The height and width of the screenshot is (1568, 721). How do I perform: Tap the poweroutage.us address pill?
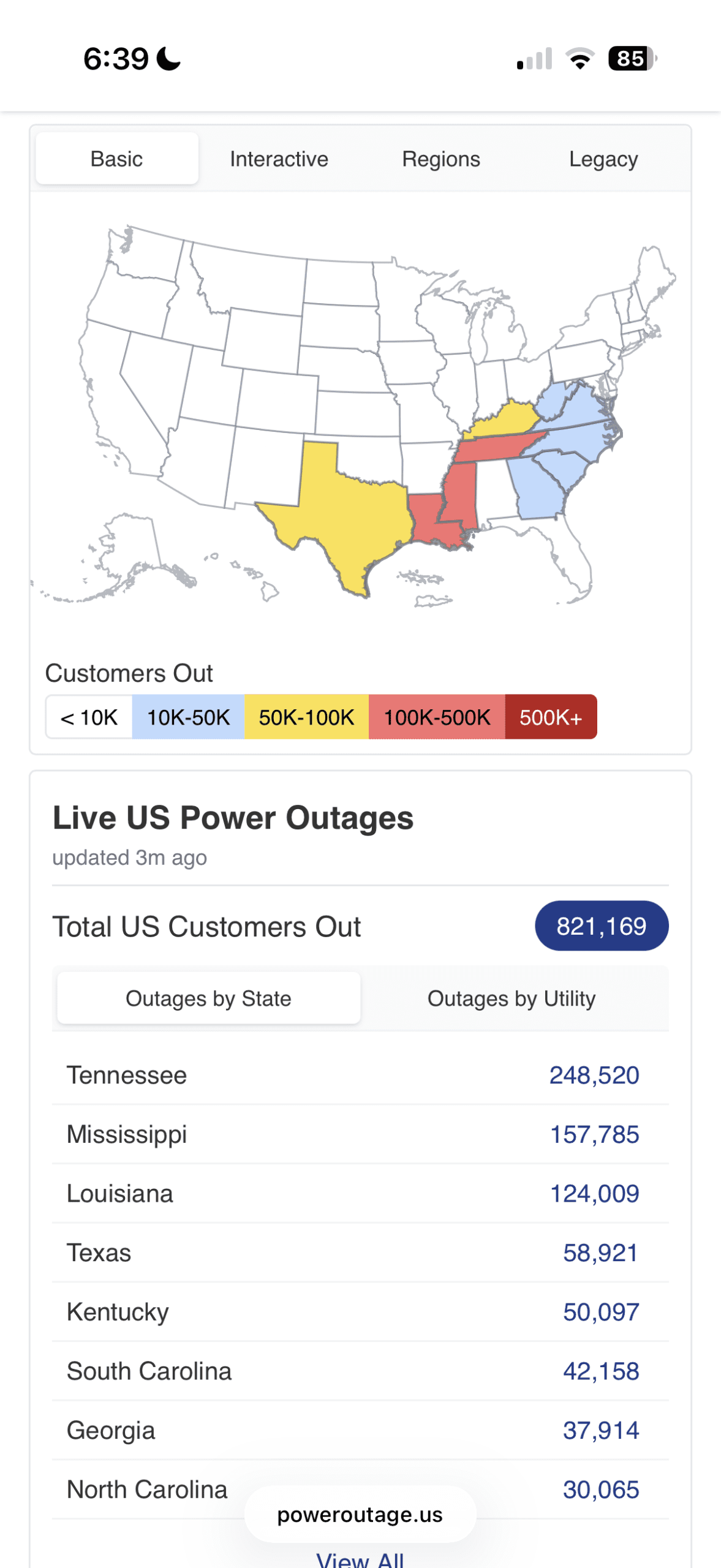pyautogui.click(x=360, y=1514)
